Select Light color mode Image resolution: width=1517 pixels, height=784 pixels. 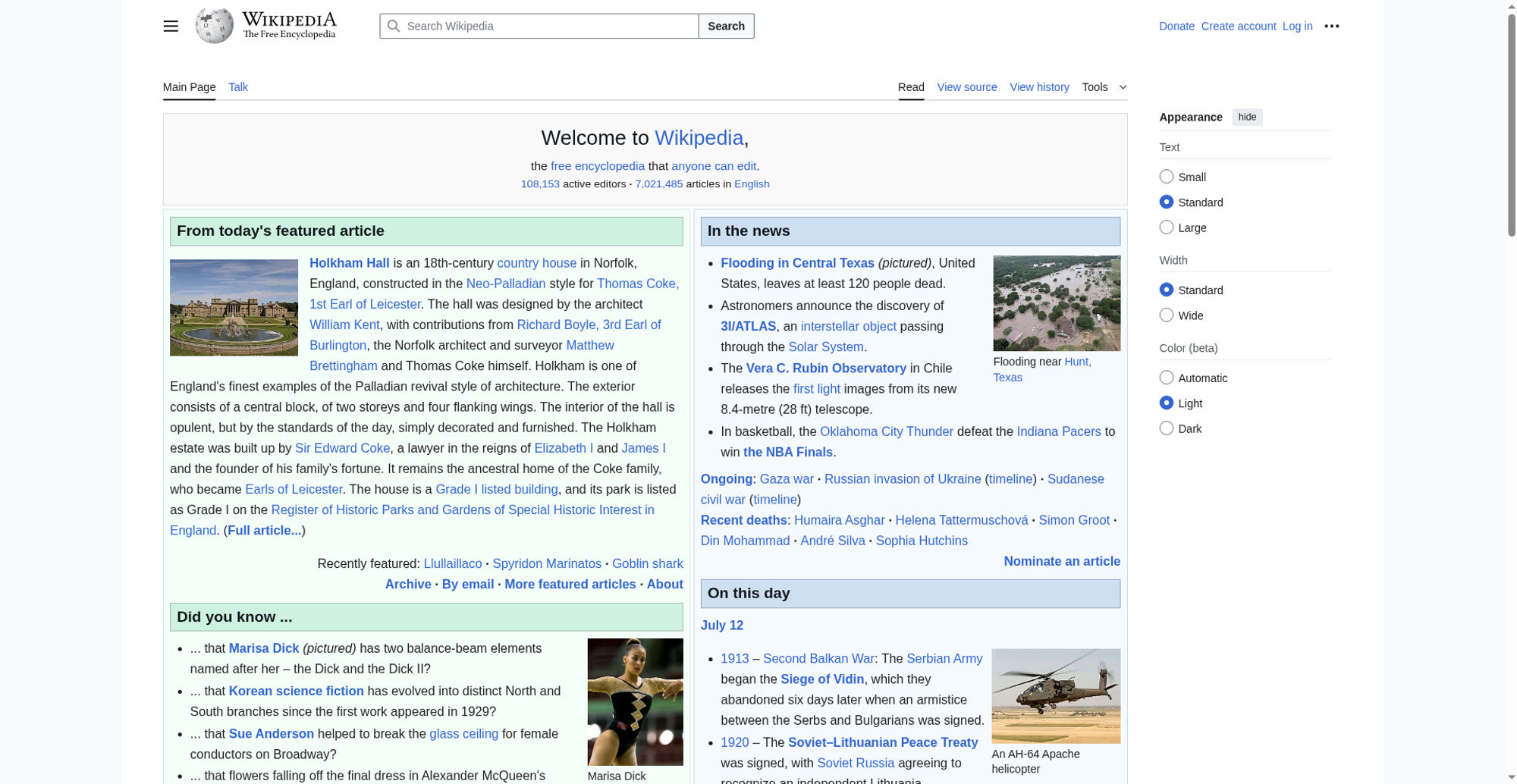tap(1167, 403)
